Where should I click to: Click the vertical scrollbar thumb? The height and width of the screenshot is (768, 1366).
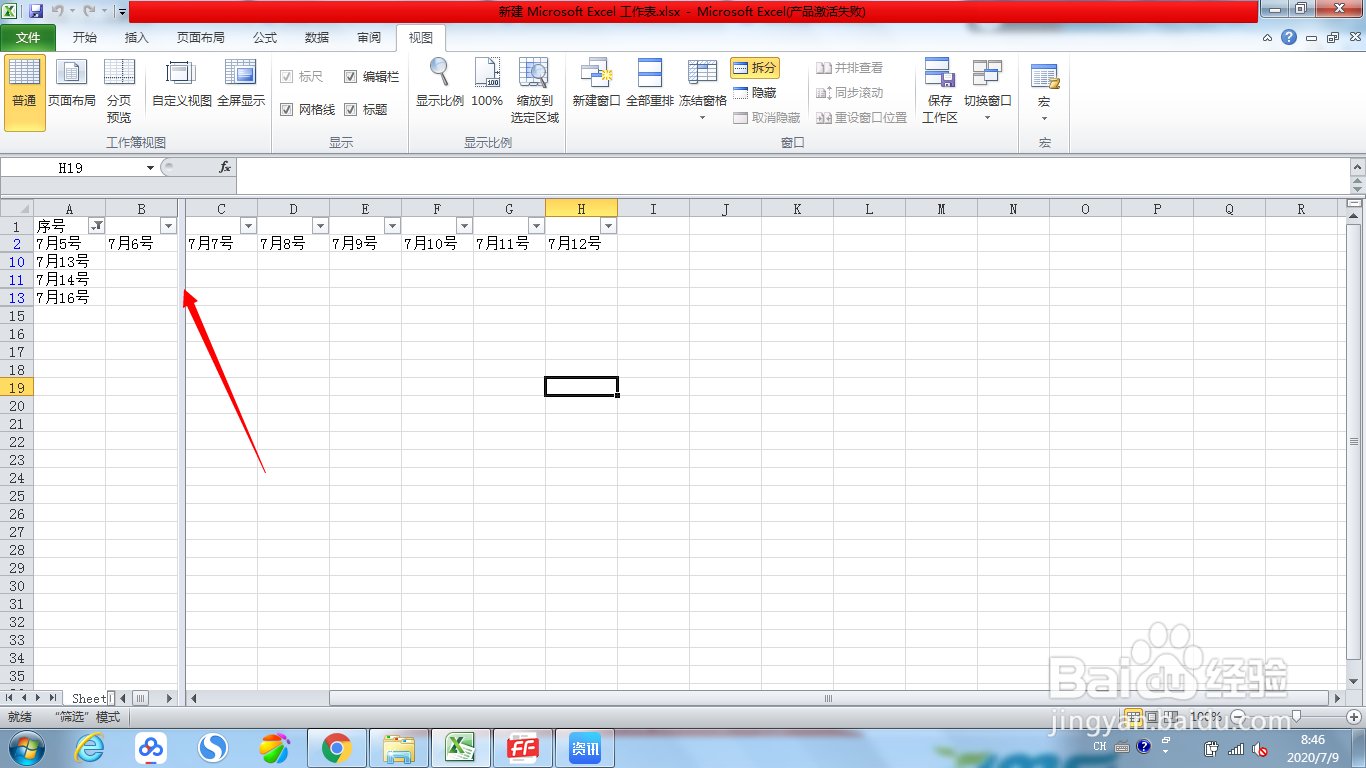click(x=1355, y=440)
